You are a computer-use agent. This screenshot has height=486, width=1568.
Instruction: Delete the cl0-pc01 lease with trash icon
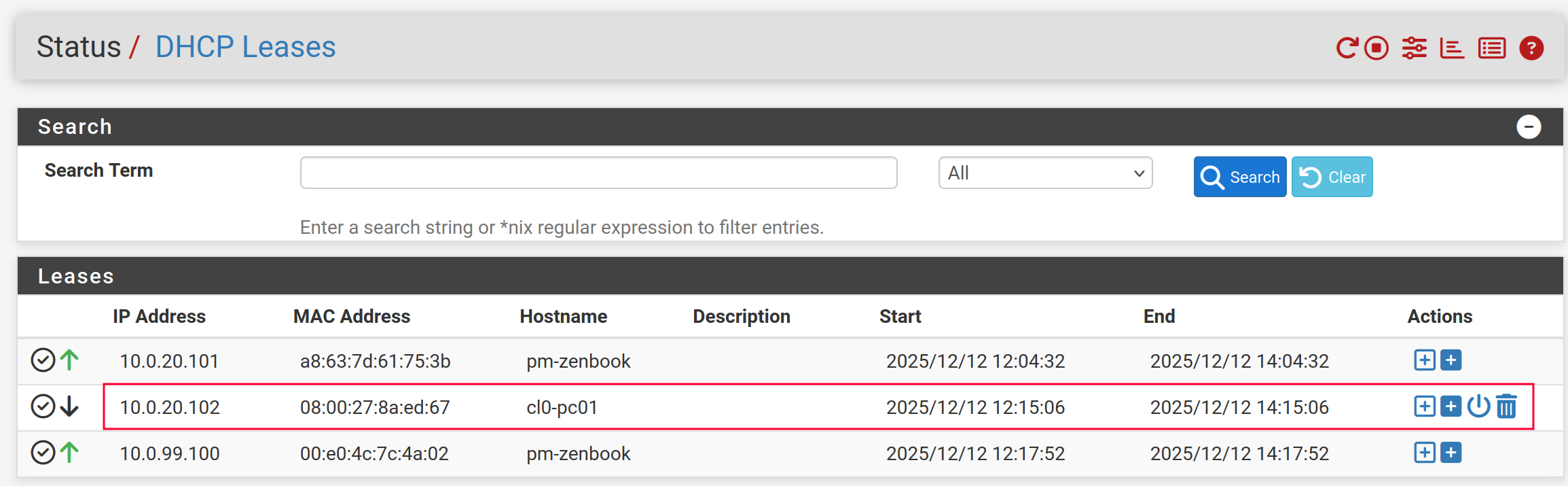point(1507,406)
